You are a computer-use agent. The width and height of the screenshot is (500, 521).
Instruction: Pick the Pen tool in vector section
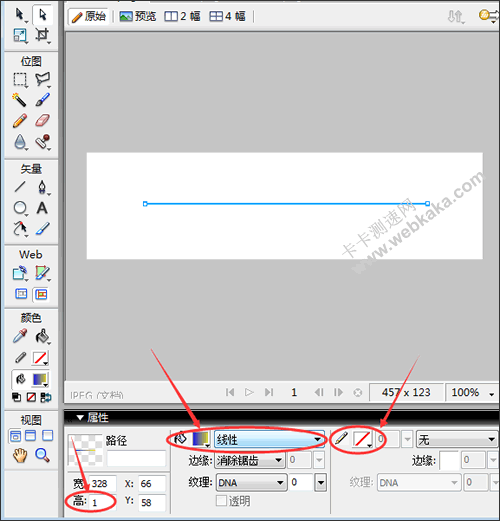(42, 187)
